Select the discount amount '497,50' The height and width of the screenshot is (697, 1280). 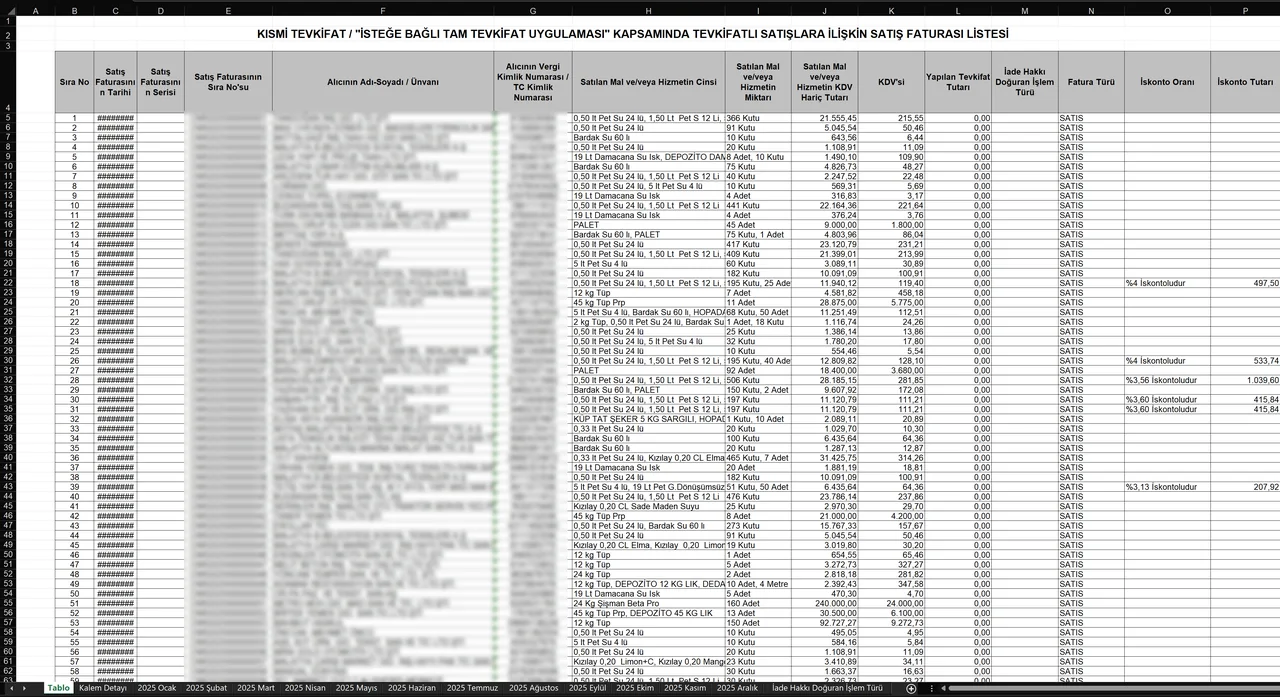tap(1245, 283)
